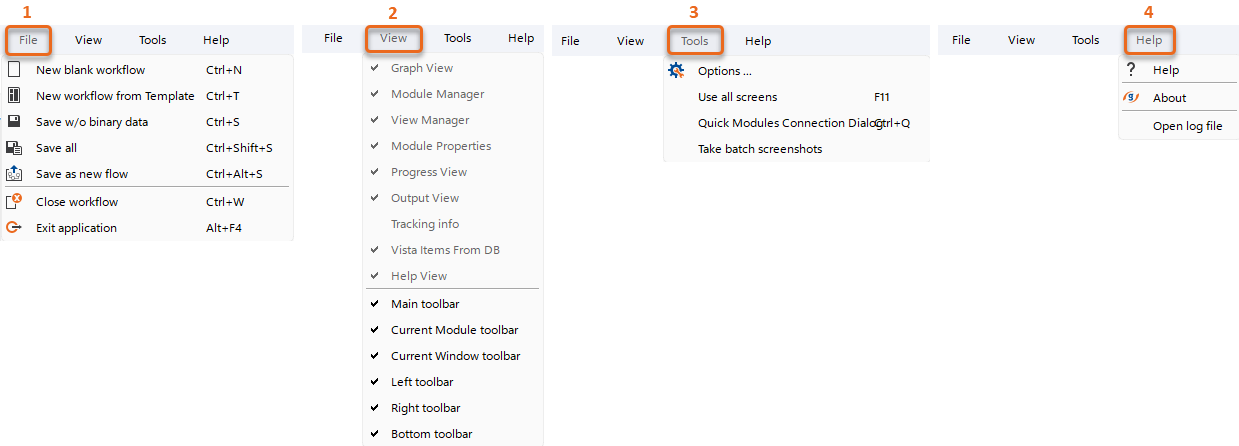Image resolution: width=1239 pixels, height=446 pixels.
Task: Choose Take batch screenshots
Action: pyautogui.click(x=796, y=149)
